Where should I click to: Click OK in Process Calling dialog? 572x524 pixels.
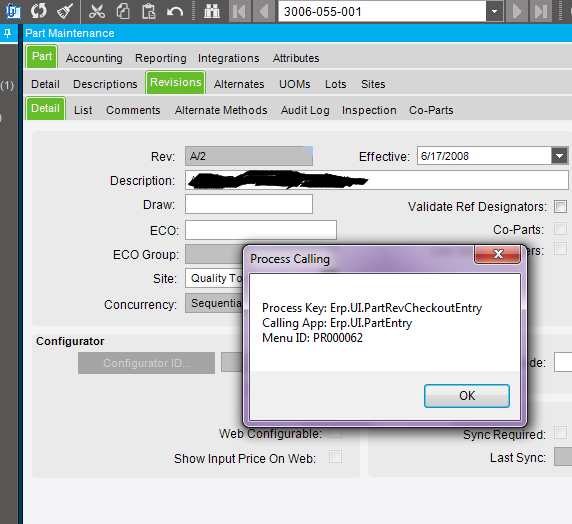(467, 396)
